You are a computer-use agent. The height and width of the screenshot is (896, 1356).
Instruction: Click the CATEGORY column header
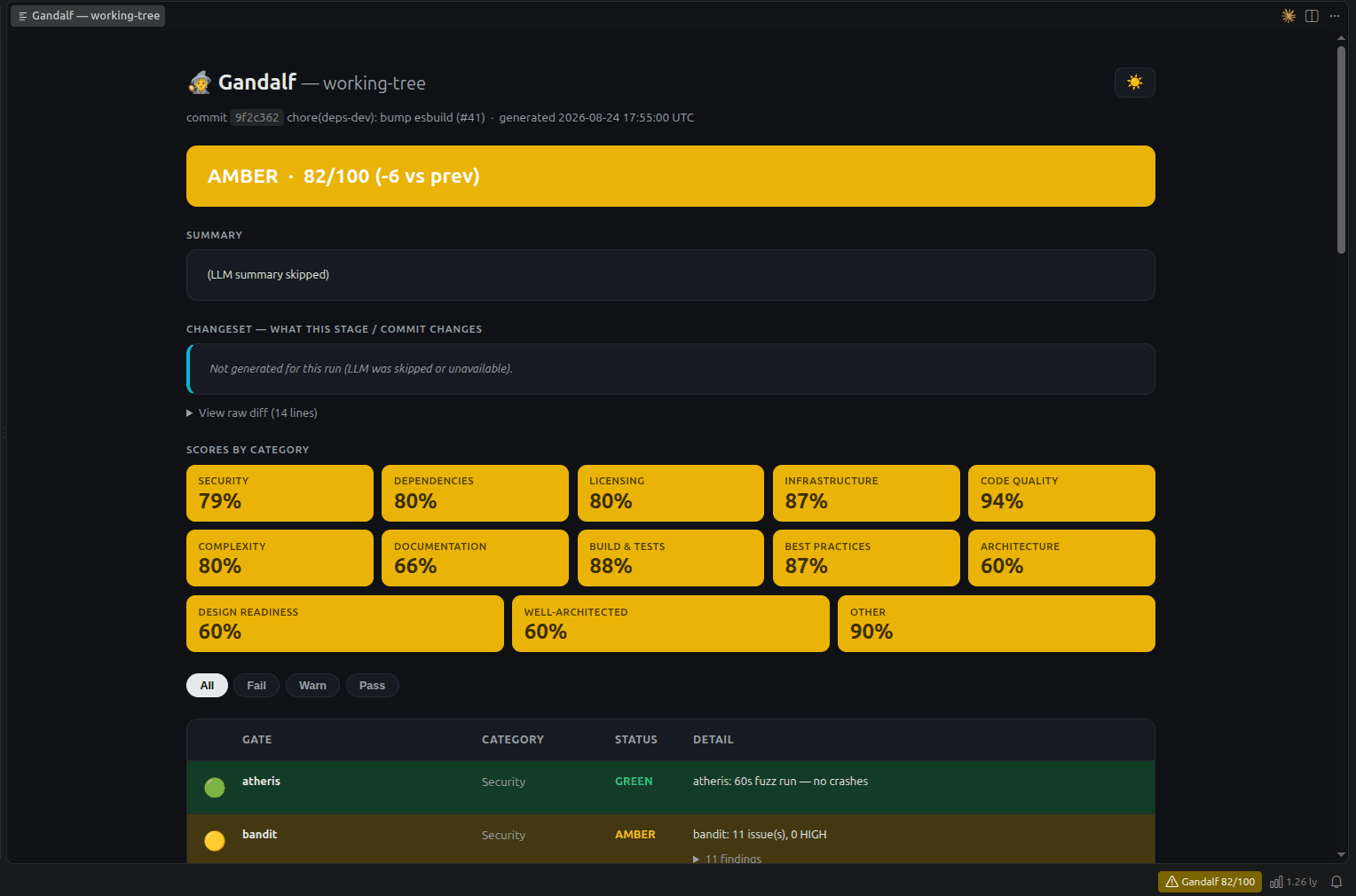tap(513, 740)
